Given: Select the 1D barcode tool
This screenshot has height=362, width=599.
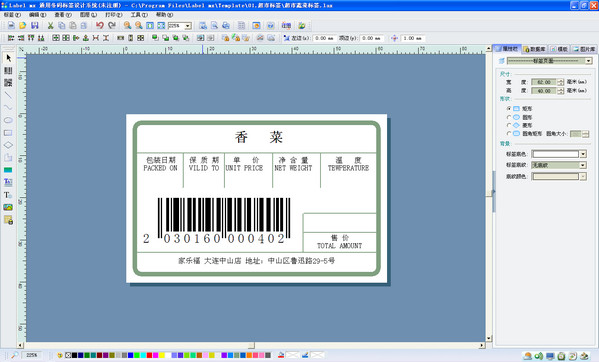Looking at the screenshot, I should pyautogui.click(x=8, y=71).
